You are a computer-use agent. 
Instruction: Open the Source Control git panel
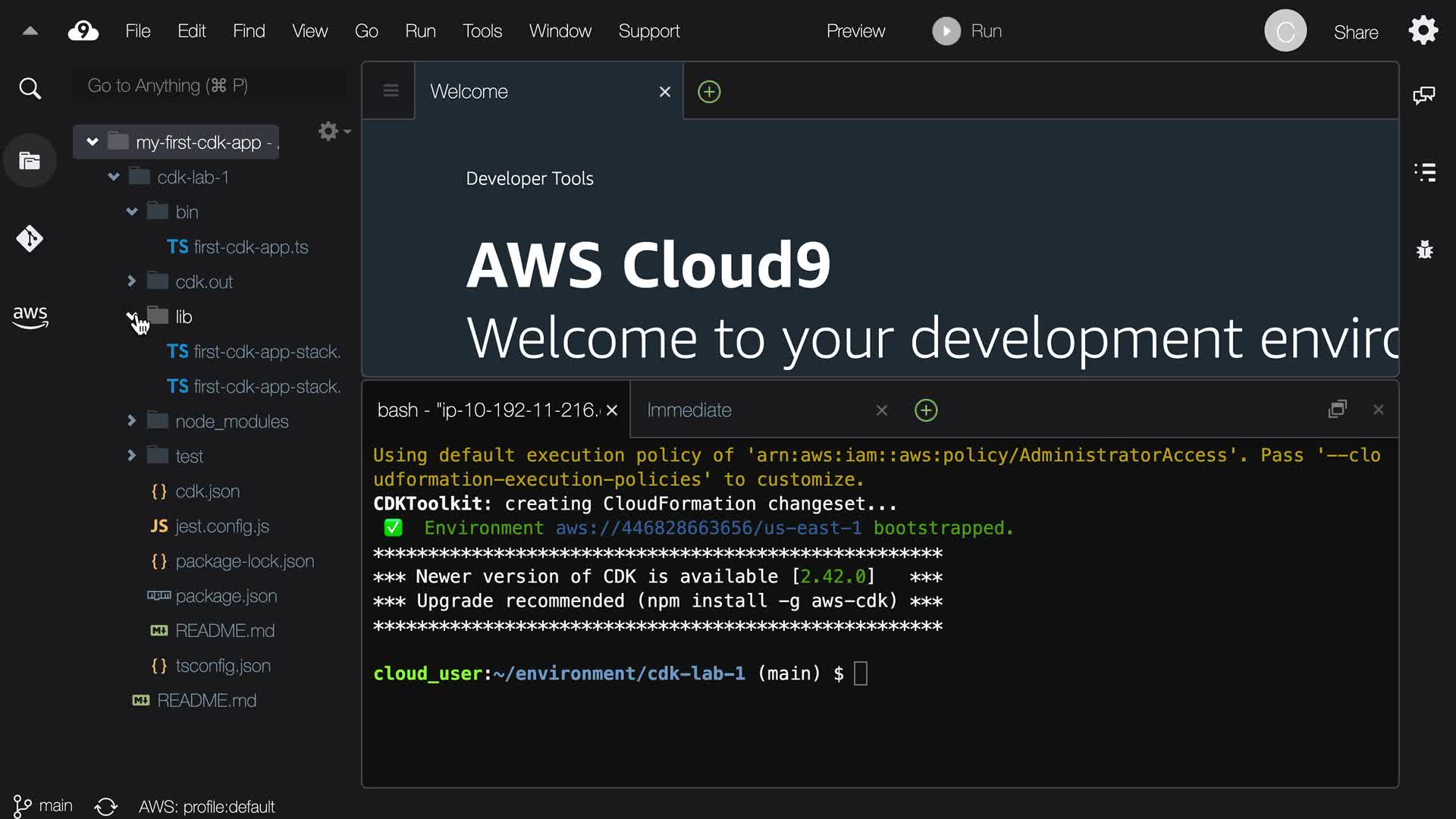pos(30,239)
